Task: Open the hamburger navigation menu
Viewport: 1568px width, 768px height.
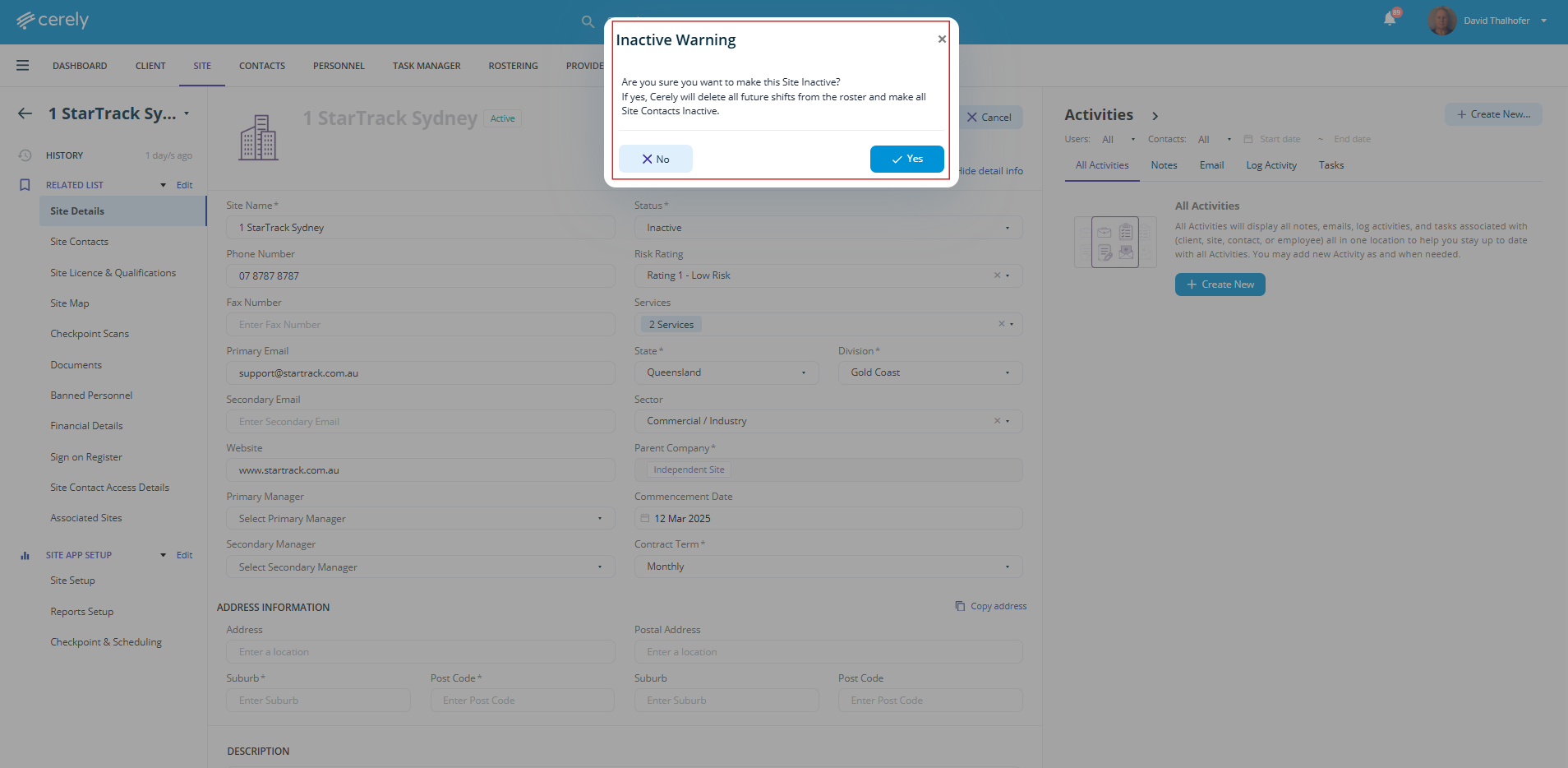Action: pyautogui.click(x=22, y=66)
